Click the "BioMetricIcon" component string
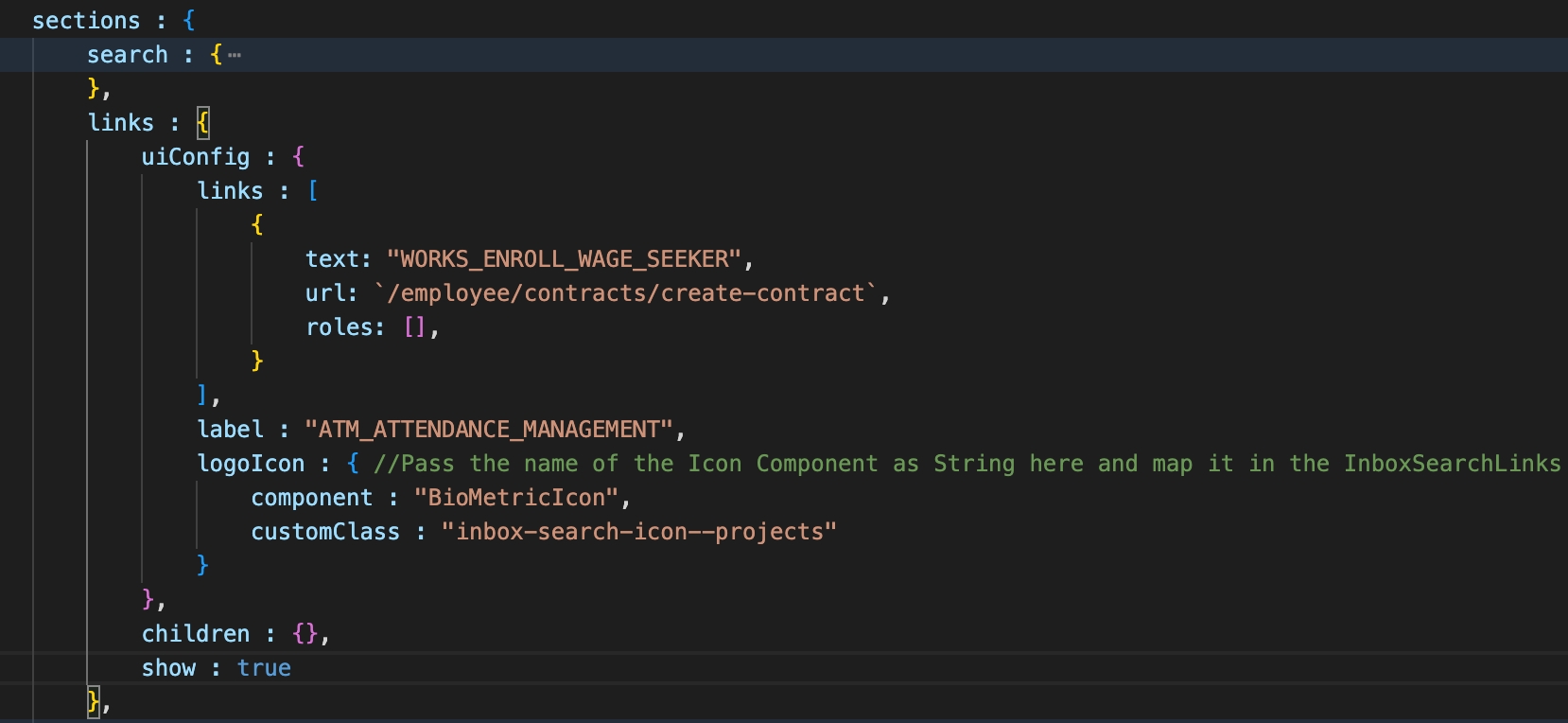Image resolution: width=1568 pixels, height=723 pixels. [x=516, y=498]
